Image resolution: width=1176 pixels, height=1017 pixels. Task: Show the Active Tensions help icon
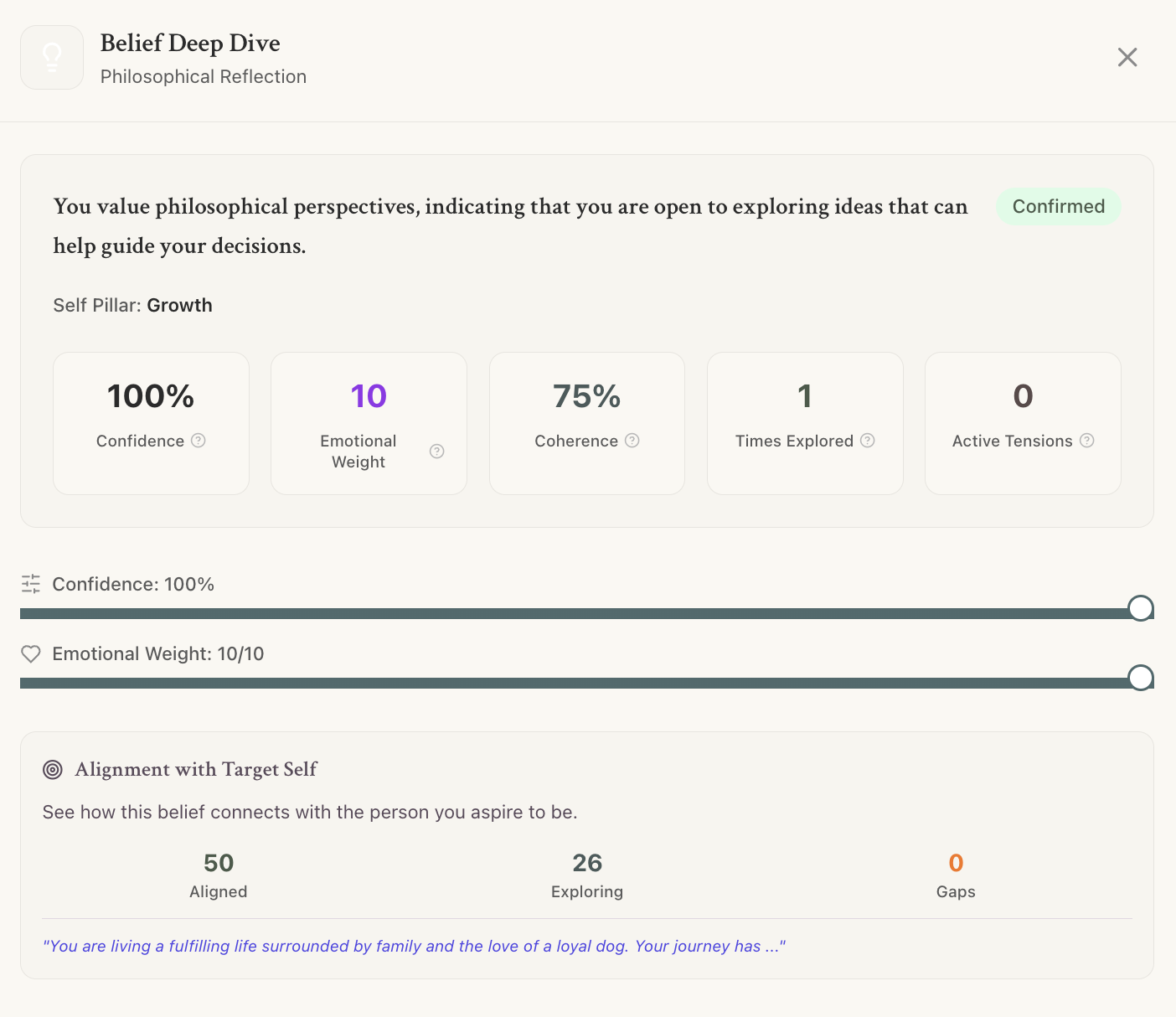[x=1087, y=441]
